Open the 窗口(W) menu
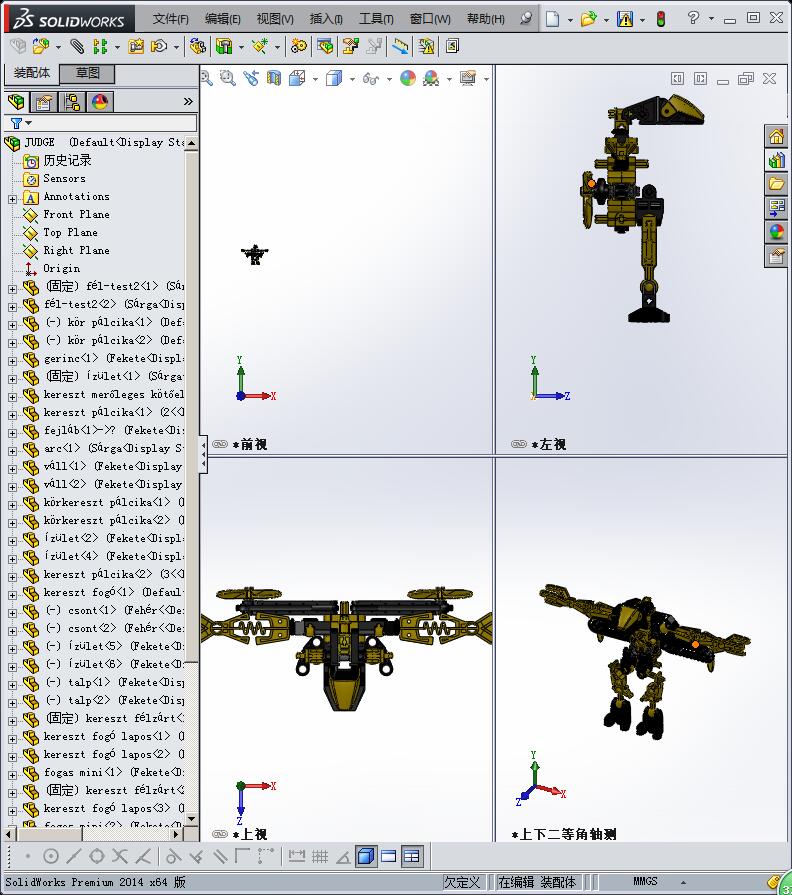 coord(430,19)
